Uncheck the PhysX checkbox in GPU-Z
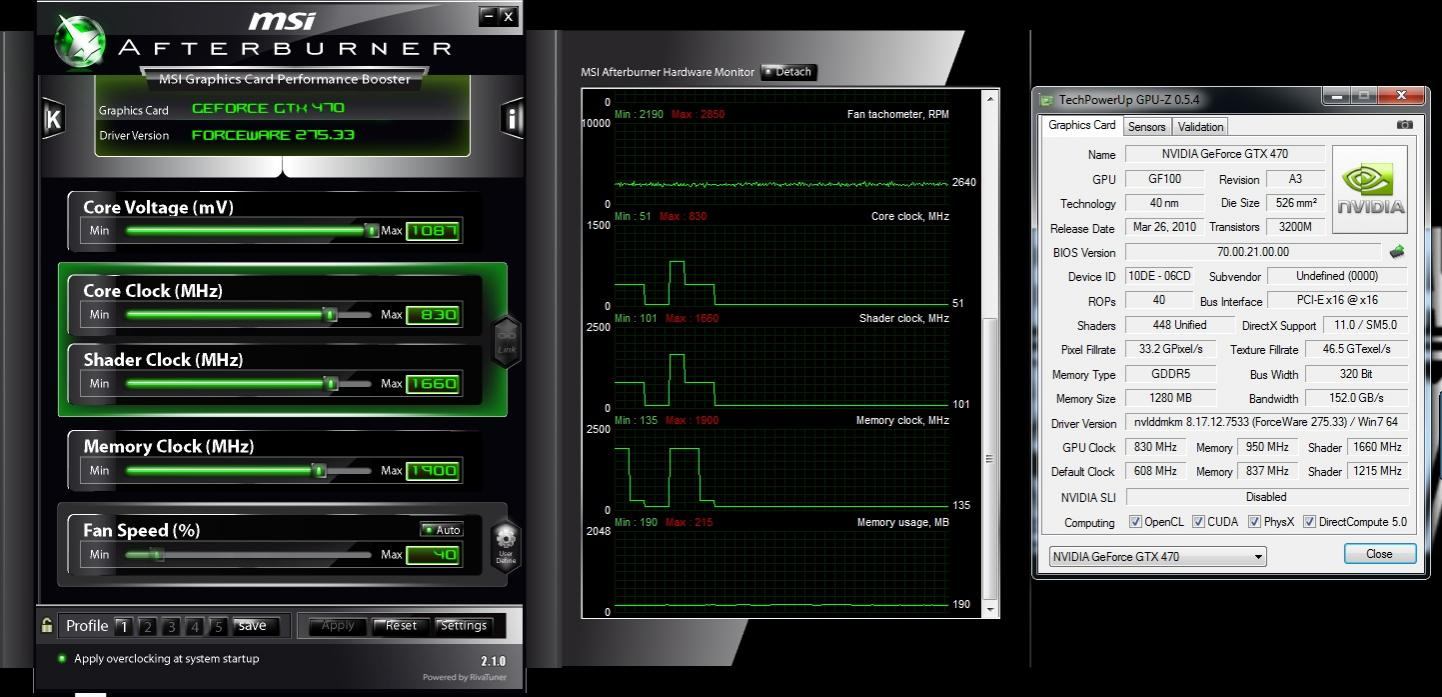 coord(1254,522)
